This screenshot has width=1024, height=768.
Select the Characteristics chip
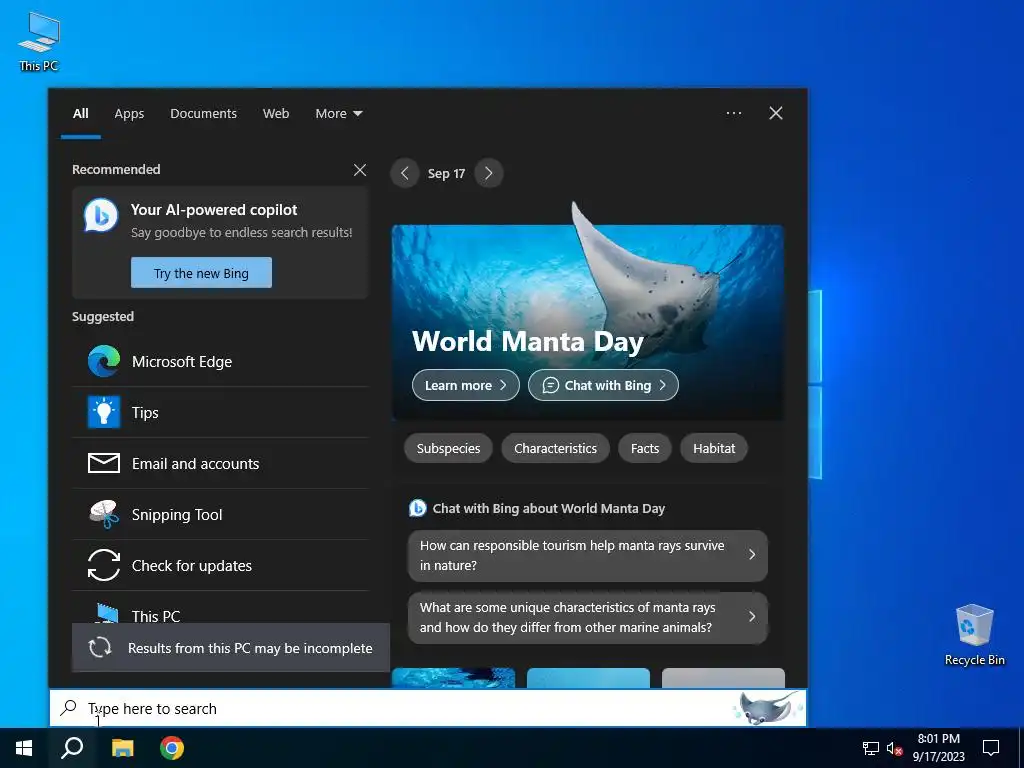tap(555, 448)
